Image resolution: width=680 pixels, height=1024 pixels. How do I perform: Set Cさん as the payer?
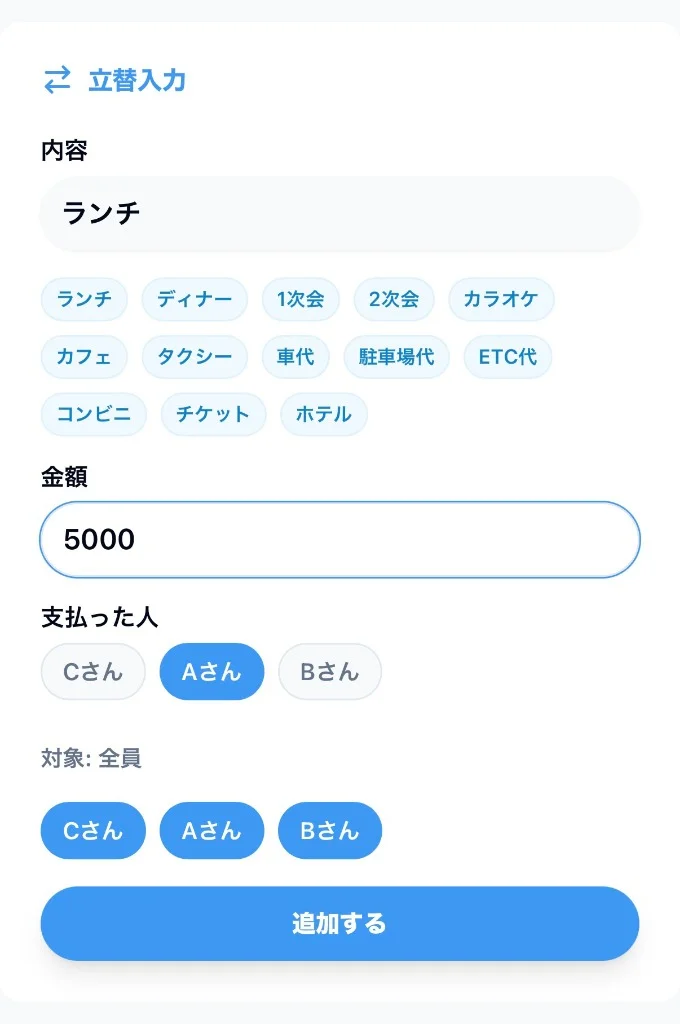coord(92,671)
